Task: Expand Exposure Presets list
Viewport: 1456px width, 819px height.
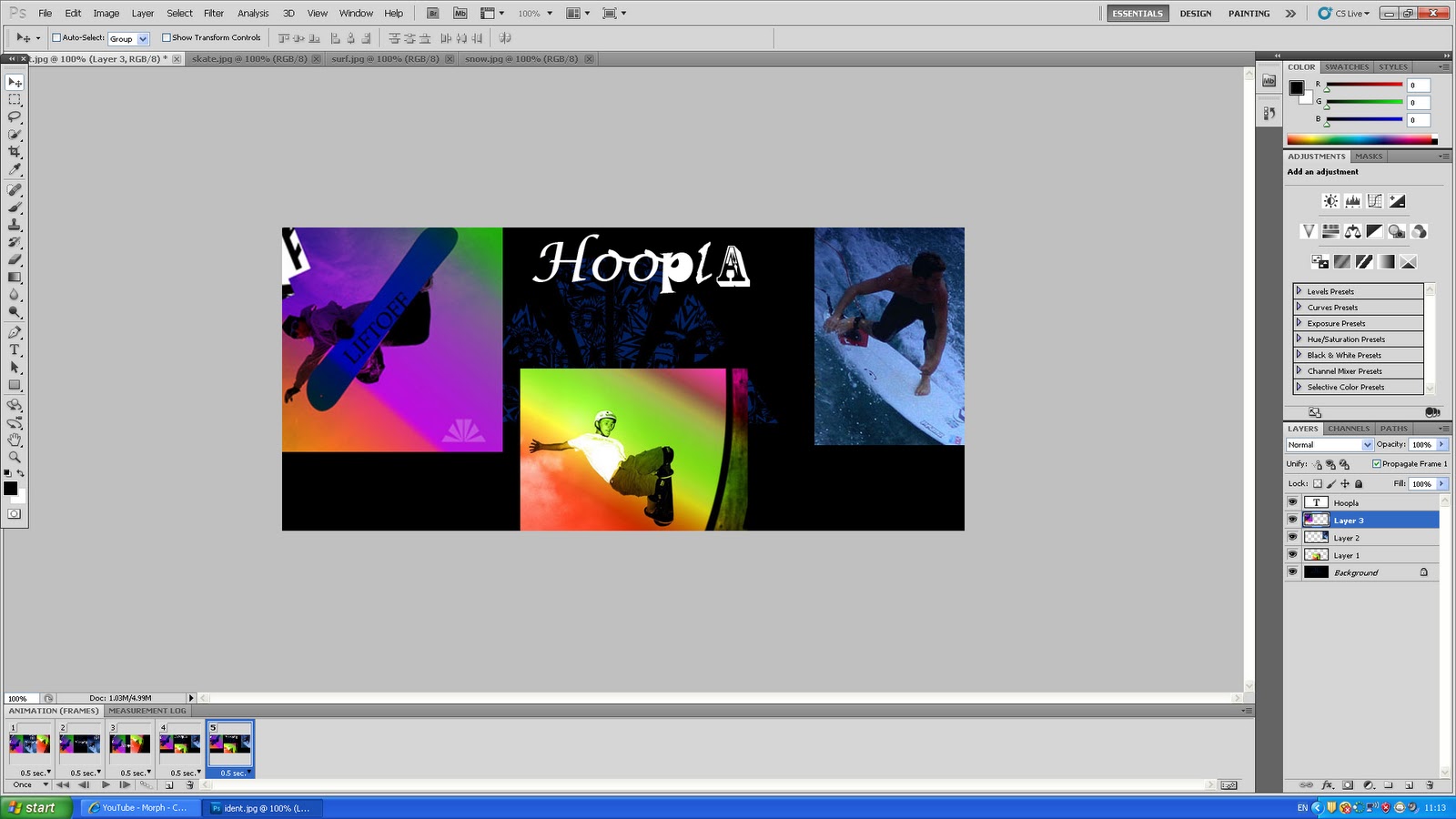Action: tap(1299, 323)
